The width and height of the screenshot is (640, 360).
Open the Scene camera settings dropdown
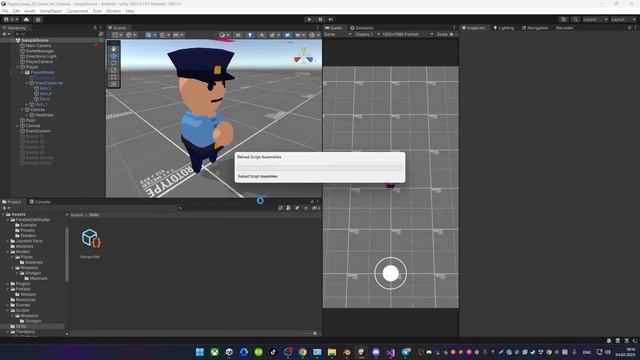(300, 35)
